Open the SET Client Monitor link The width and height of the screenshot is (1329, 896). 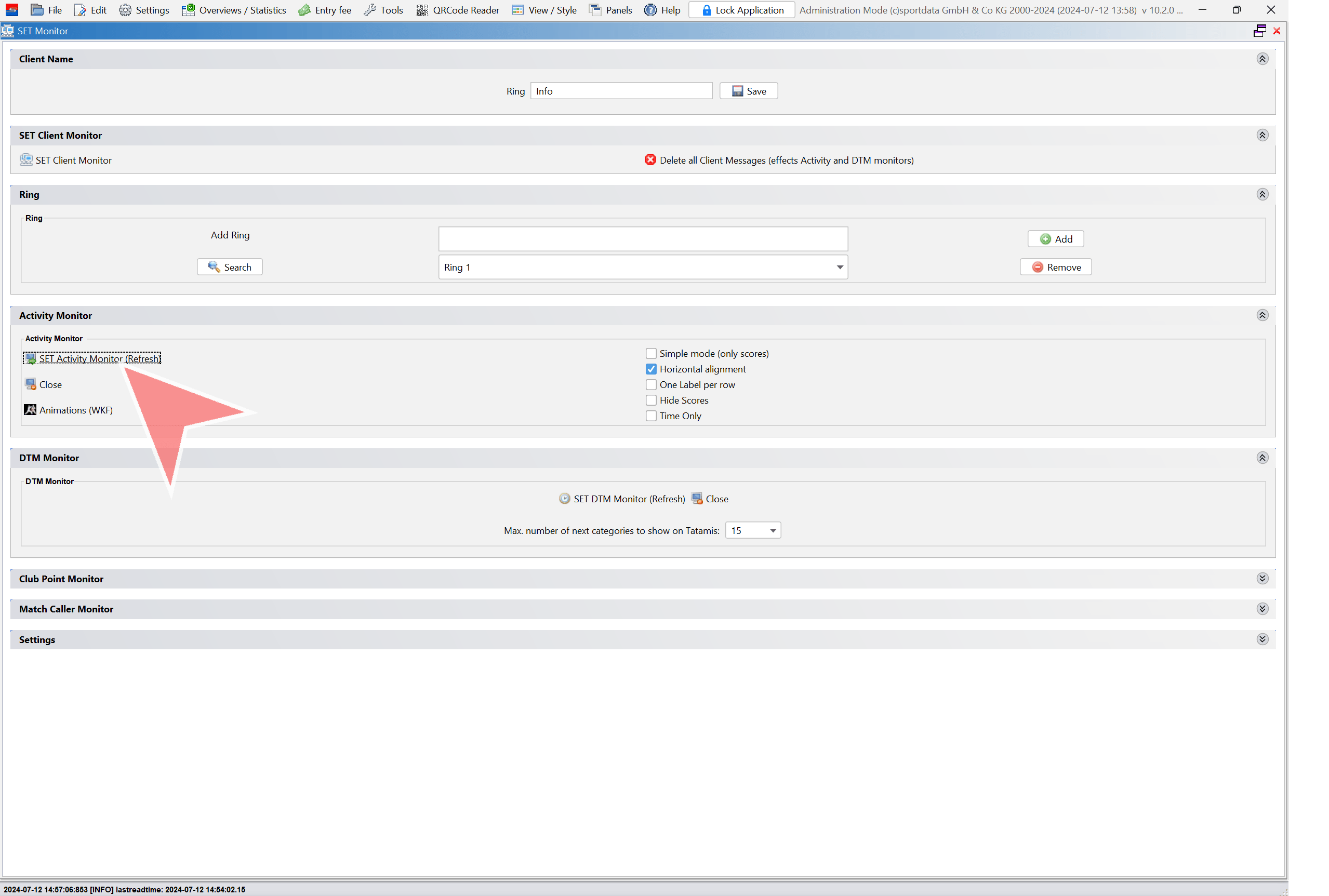click(x=73, y=161)
